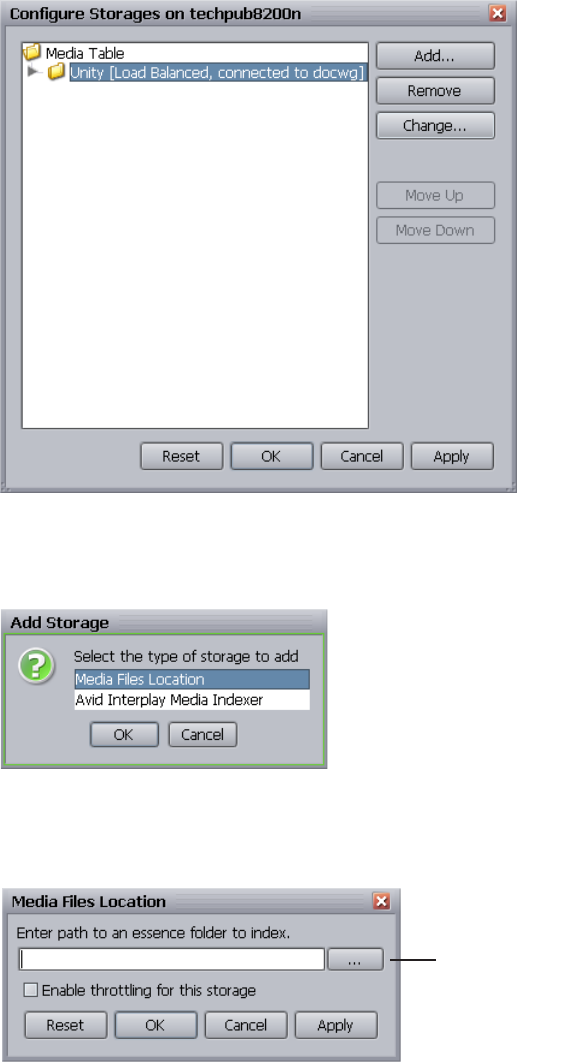Viewport: 576px width, 1064px height.
Task: Reset the Media Files Location dialog
Action: [x=66, y=1025]
